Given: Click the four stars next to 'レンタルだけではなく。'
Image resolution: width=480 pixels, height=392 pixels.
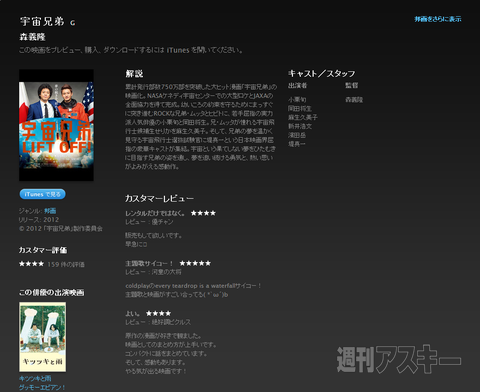Looking at the screenshot, I should tap(203, 213).
